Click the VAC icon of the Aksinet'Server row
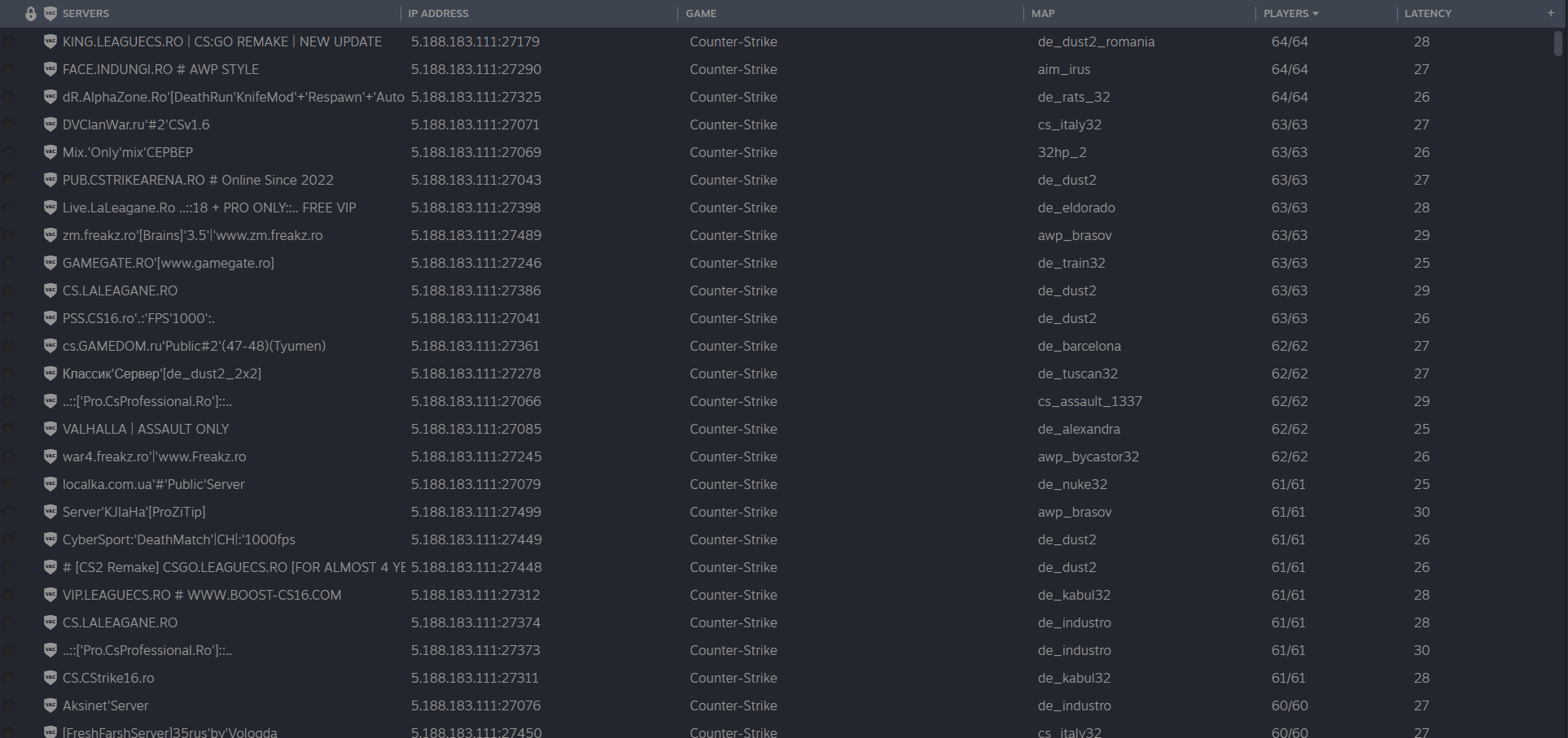The width and height of the screenshot is (1568, 738). coord(50,705)
